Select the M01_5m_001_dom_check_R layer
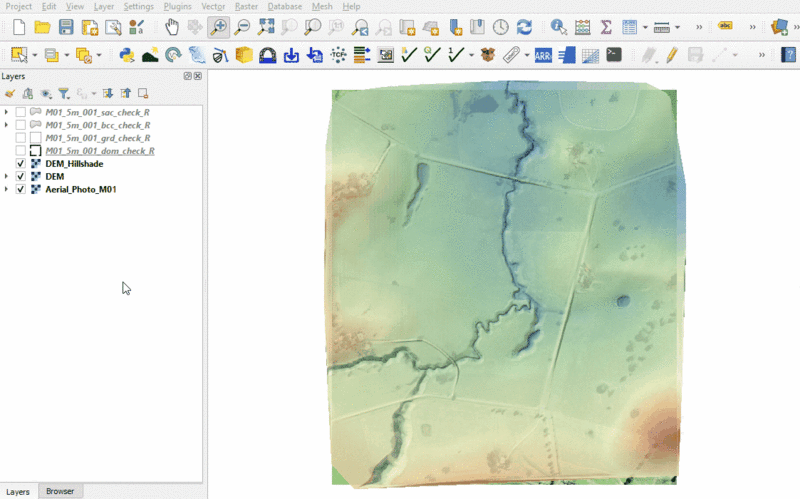800x499 pixels. click(100, 151)
